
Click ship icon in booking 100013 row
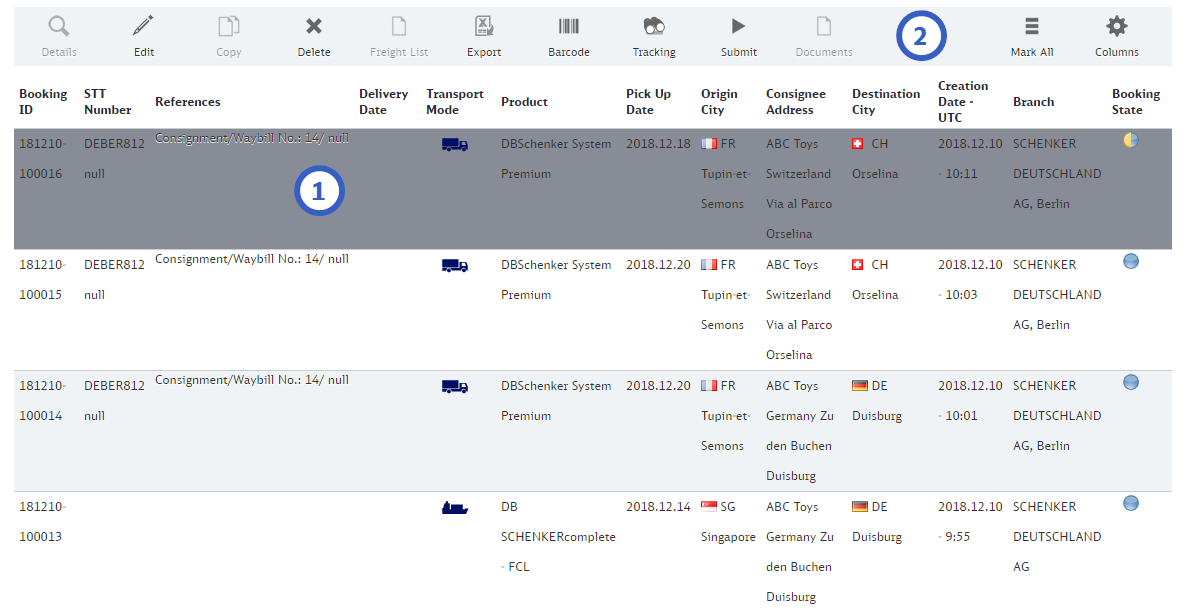click(x=454, y=507)
